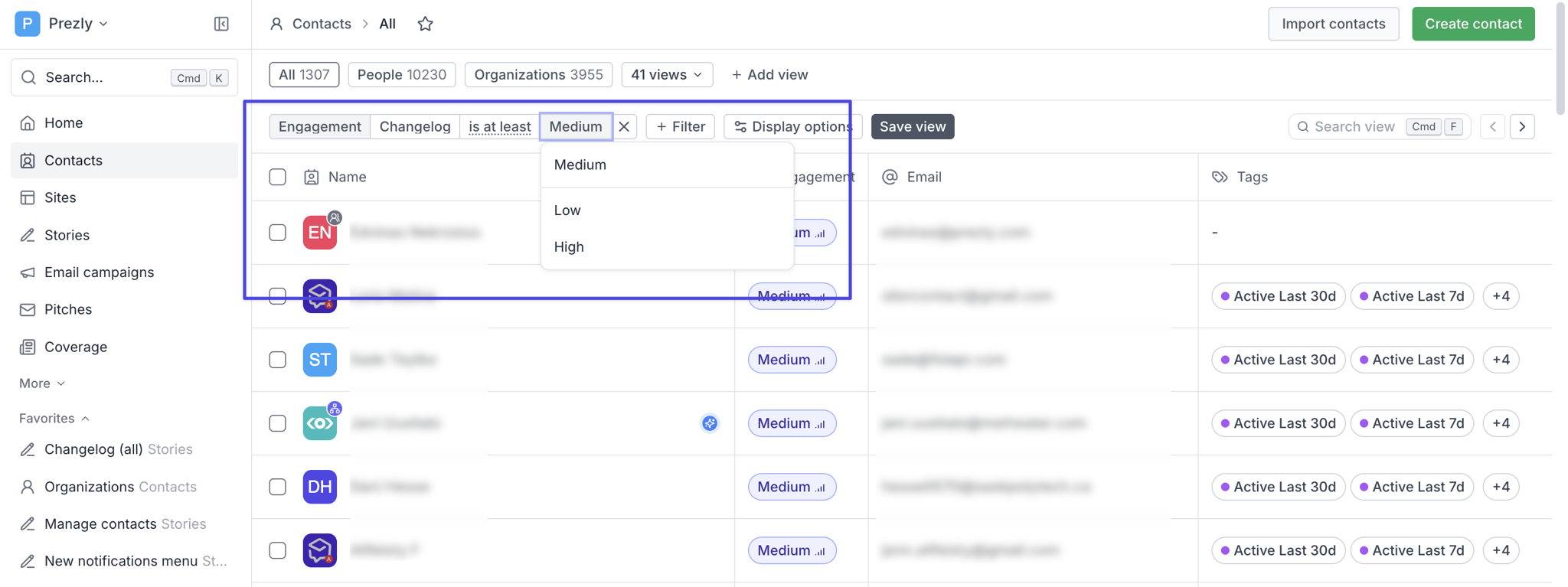
Task: Remove the Engagement filter with X
Action: 625,126
